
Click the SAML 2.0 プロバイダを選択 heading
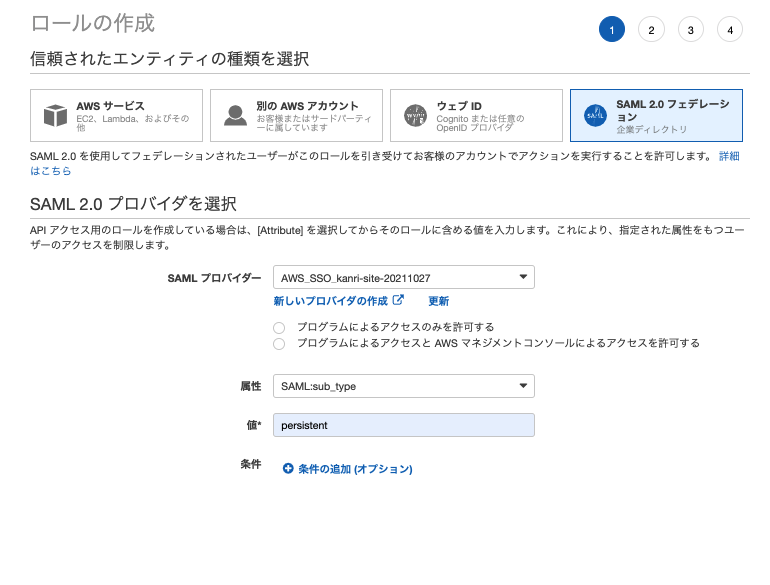coord(133,204)
